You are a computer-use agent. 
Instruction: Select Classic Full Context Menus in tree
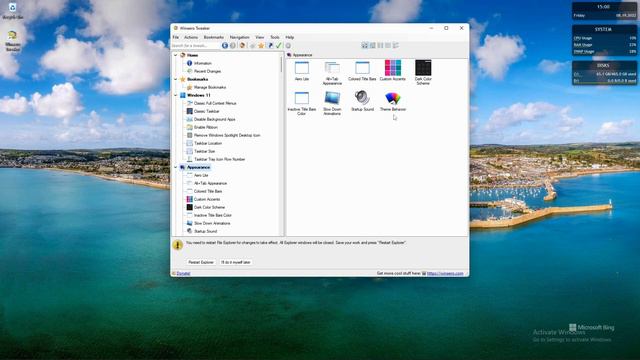click(x=215, y=103)
